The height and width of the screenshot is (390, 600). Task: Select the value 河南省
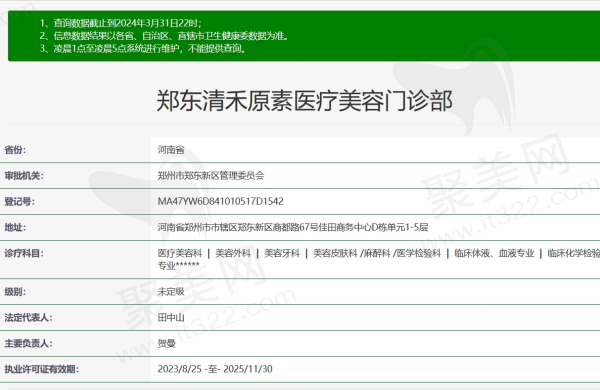171,150
